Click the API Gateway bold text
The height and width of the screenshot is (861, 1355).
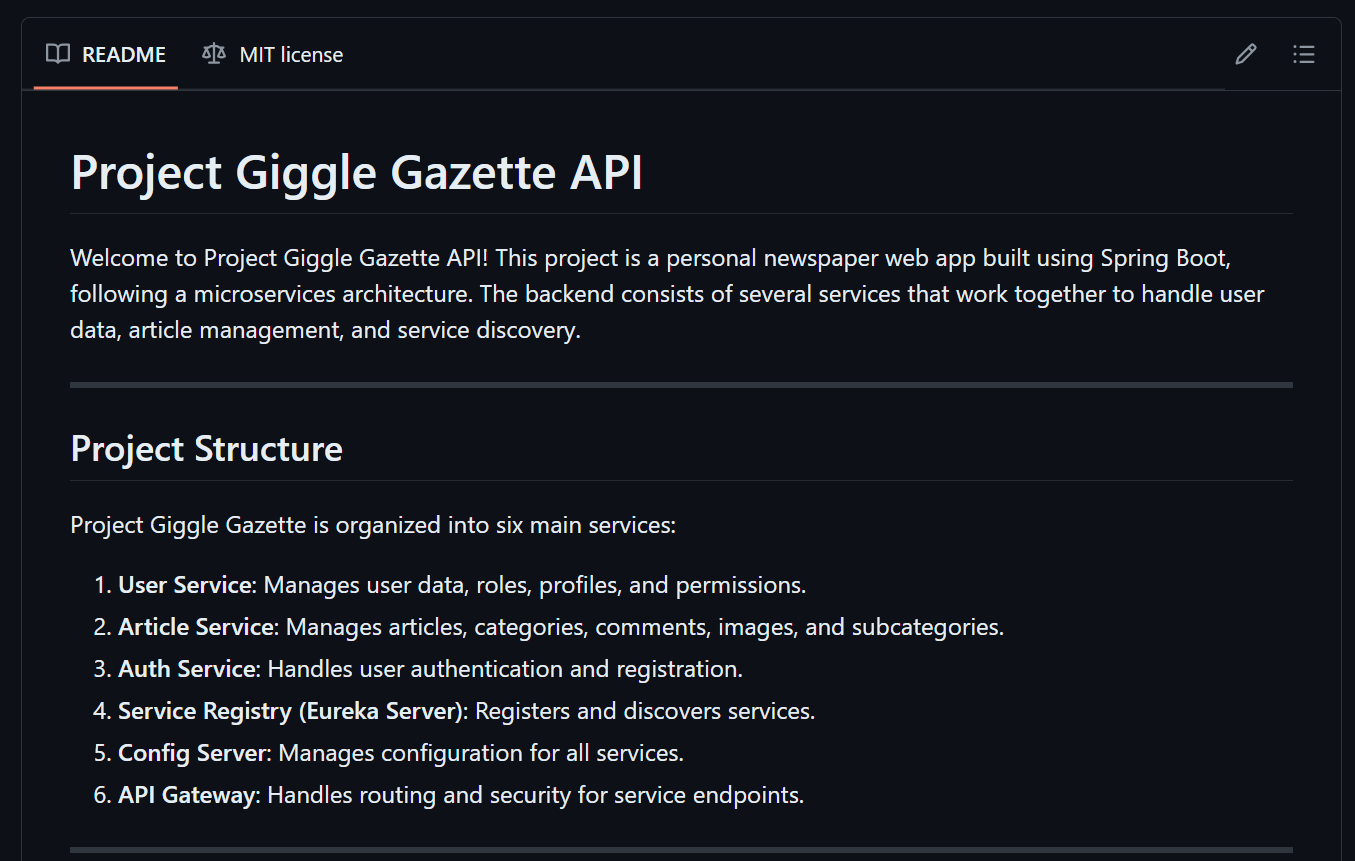[x=188, y=795]
